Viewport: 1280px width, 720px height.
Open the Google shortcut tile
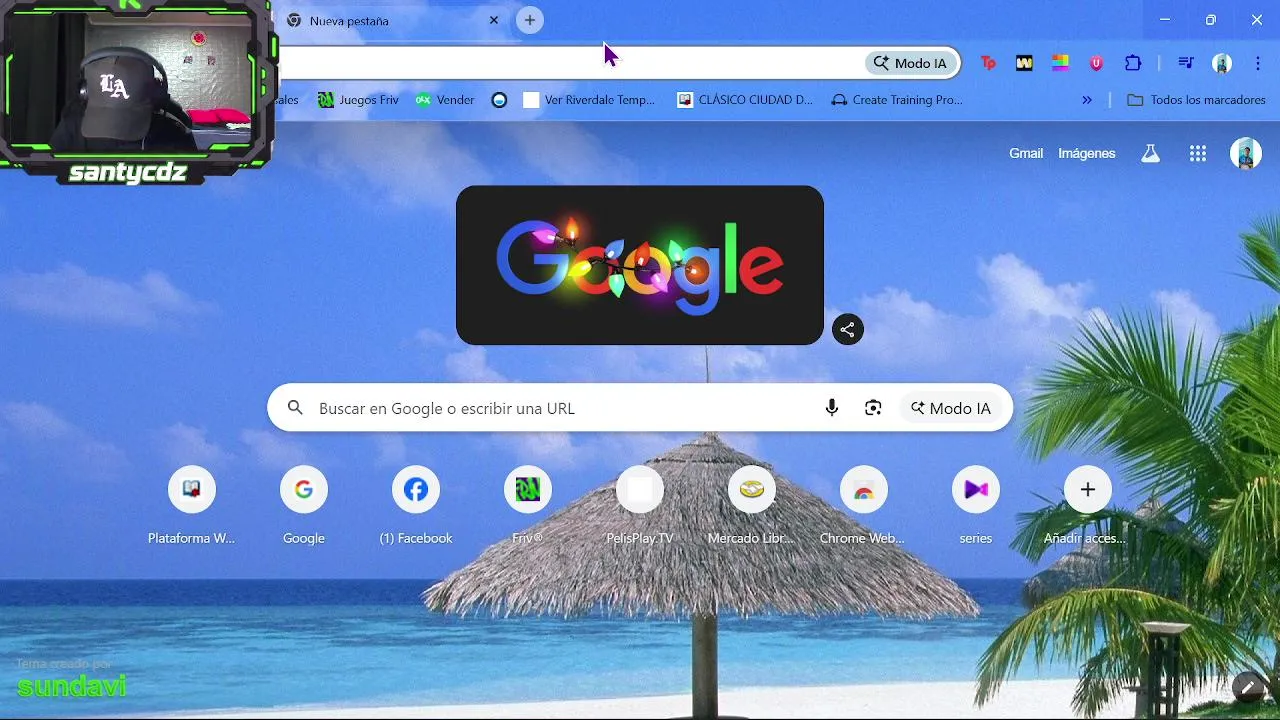point(304,505)
